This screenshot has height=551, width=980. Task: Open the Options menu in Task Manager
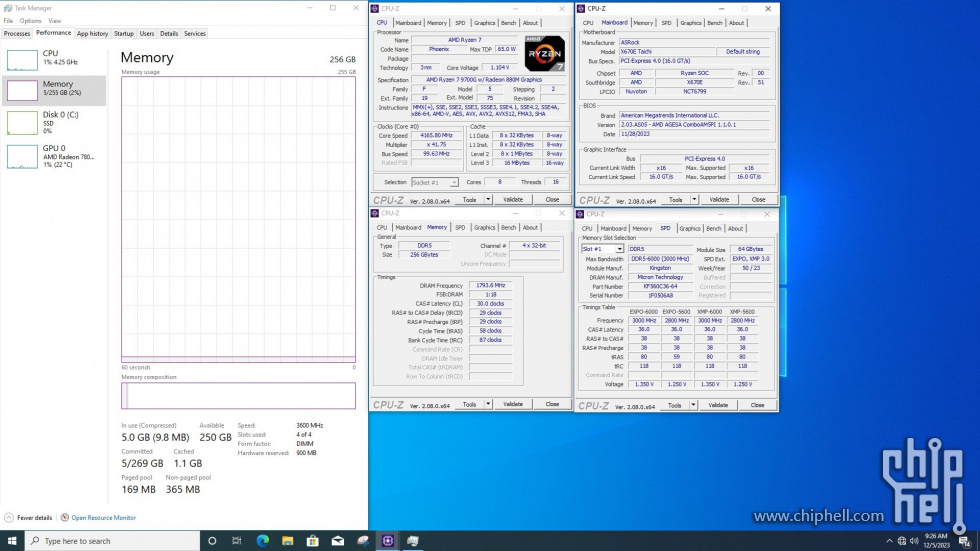click(30, 21)
